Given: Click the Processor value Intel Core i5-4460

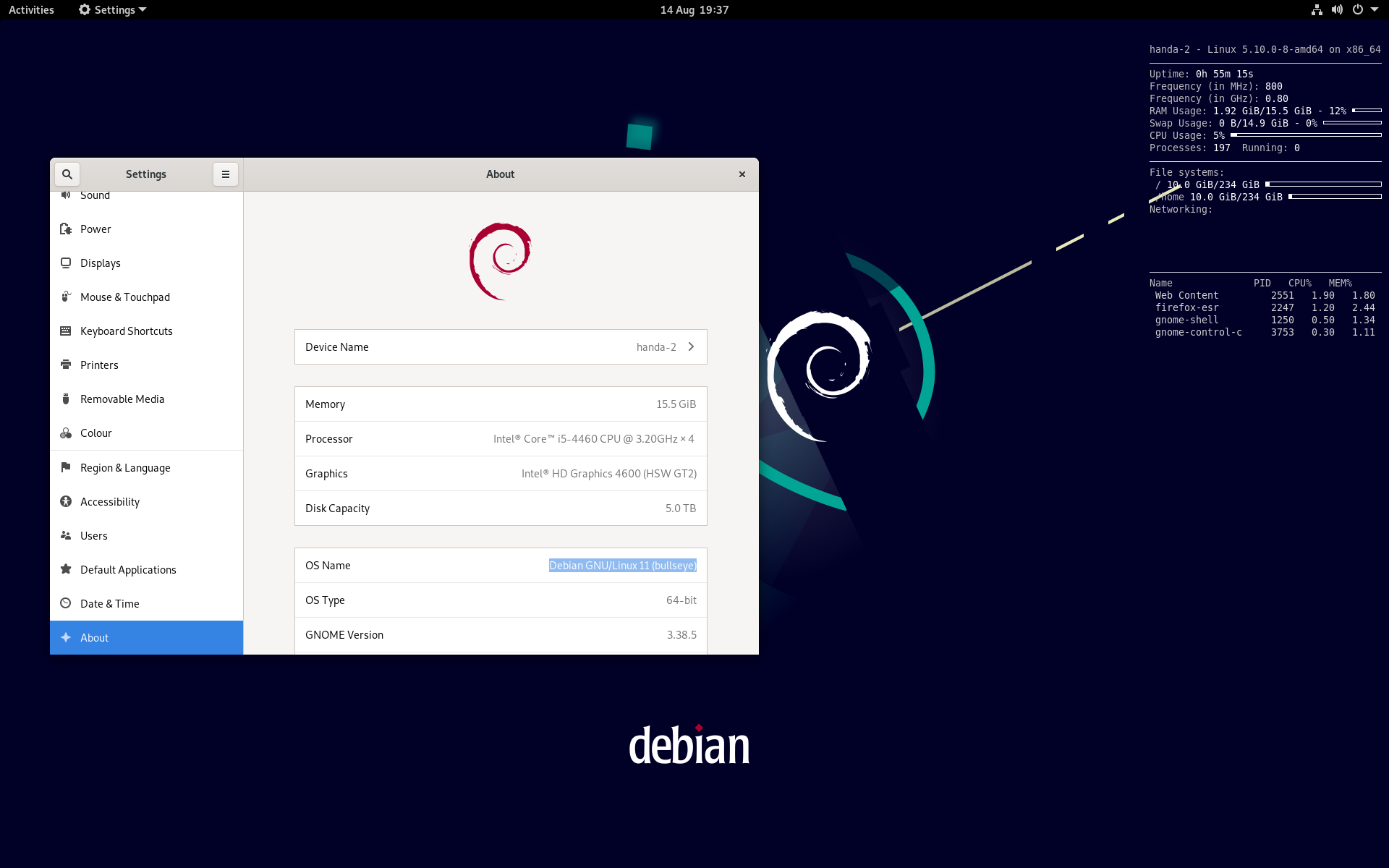Looking at the screenshot, I should [594, 439].
